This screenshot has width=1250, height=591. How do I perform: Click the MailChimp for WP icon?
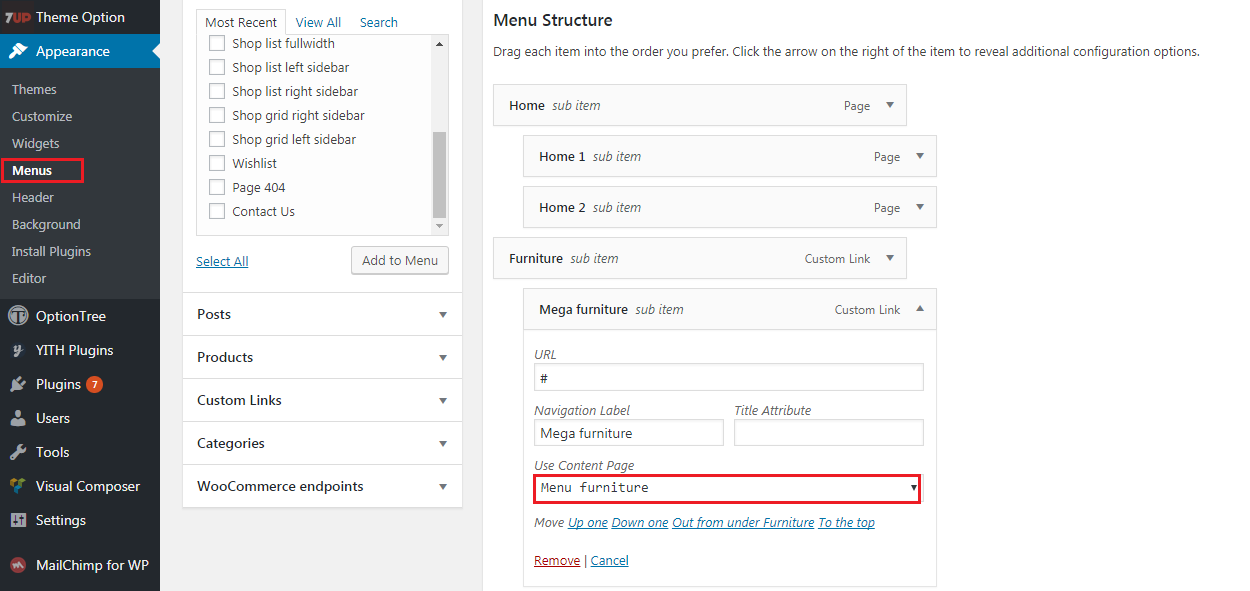(18, 565)
